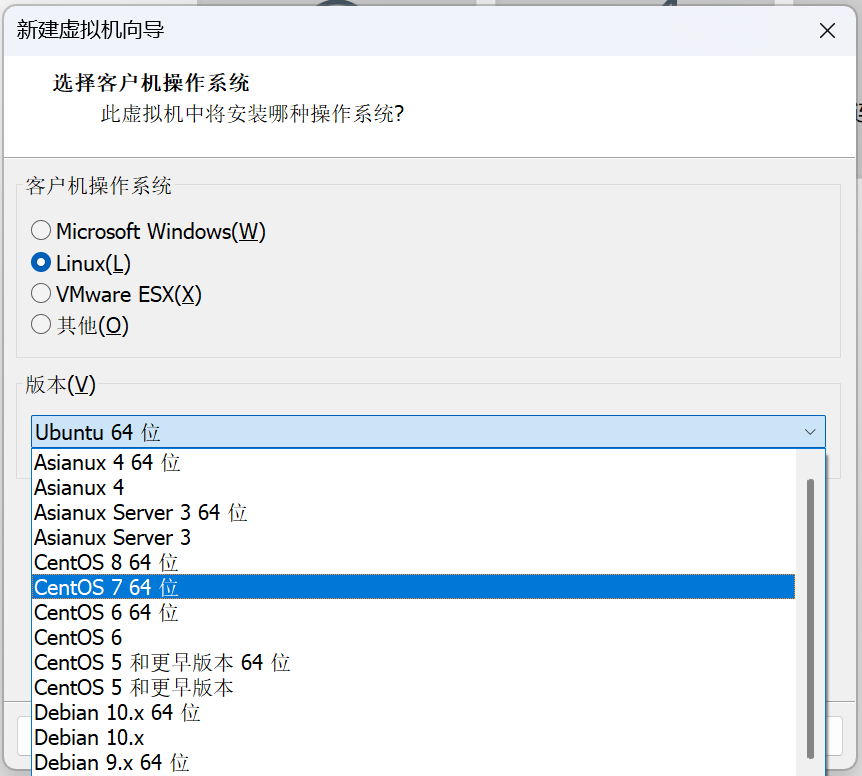Pick CentOS 6 64 位 option
Screen dimensions: 862x776
click(413, 612)
